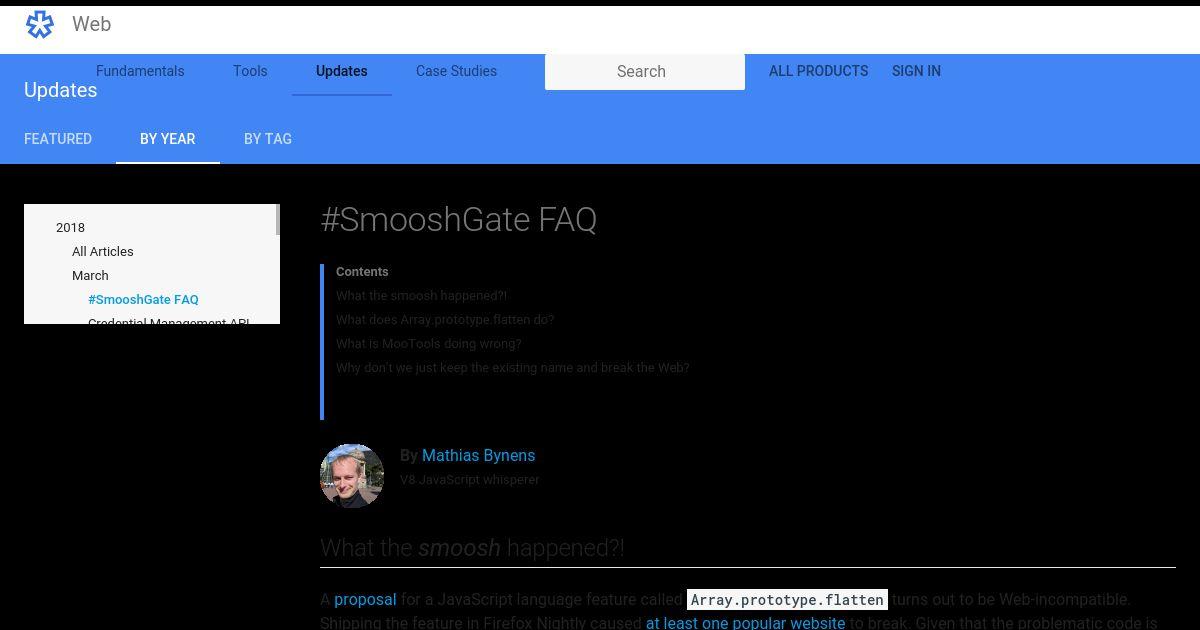Open 'What is MooTools doing wrong?' link
The width and height of the screenshot is (1200, 630).
tap(428, 343)
